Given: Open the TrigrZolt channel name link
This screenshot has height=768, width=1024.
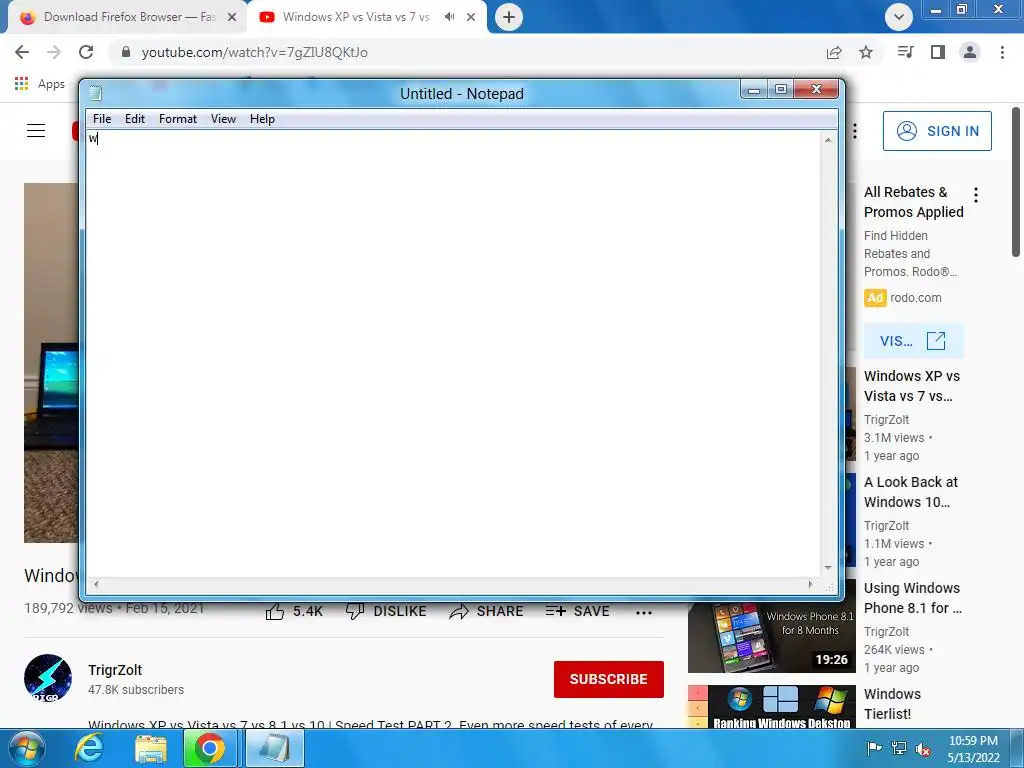Looking at the screenshot, I should coord(115,670).
